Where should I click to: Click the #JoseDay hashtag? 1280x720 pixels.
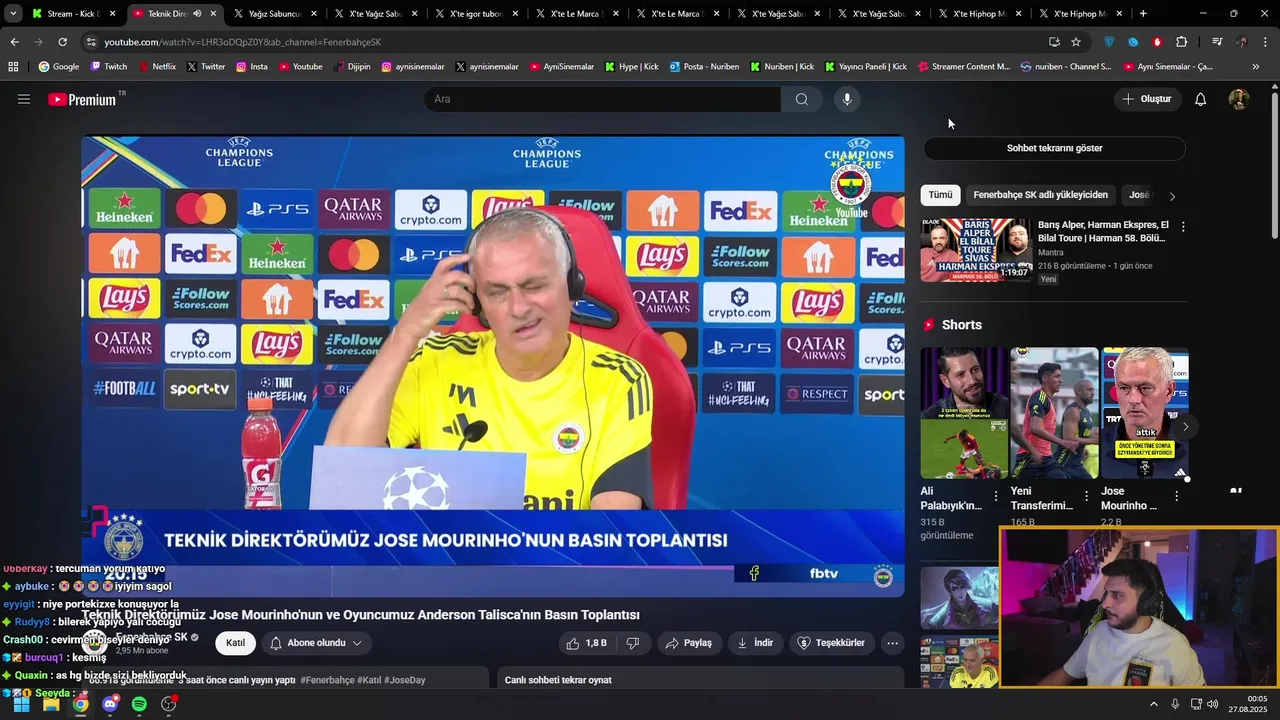click(403, 680)
